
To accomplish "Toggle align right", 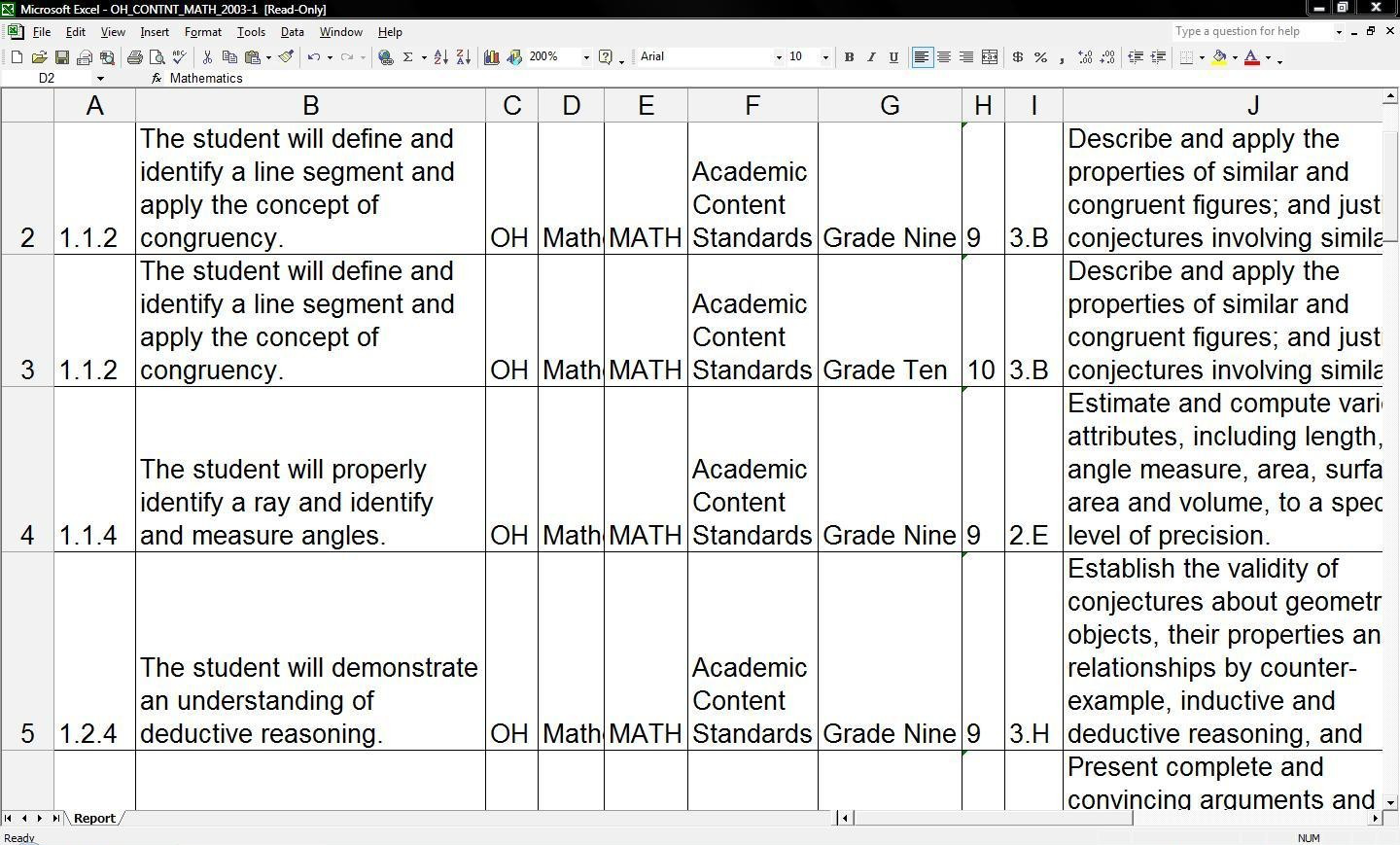I will [966, 57].
